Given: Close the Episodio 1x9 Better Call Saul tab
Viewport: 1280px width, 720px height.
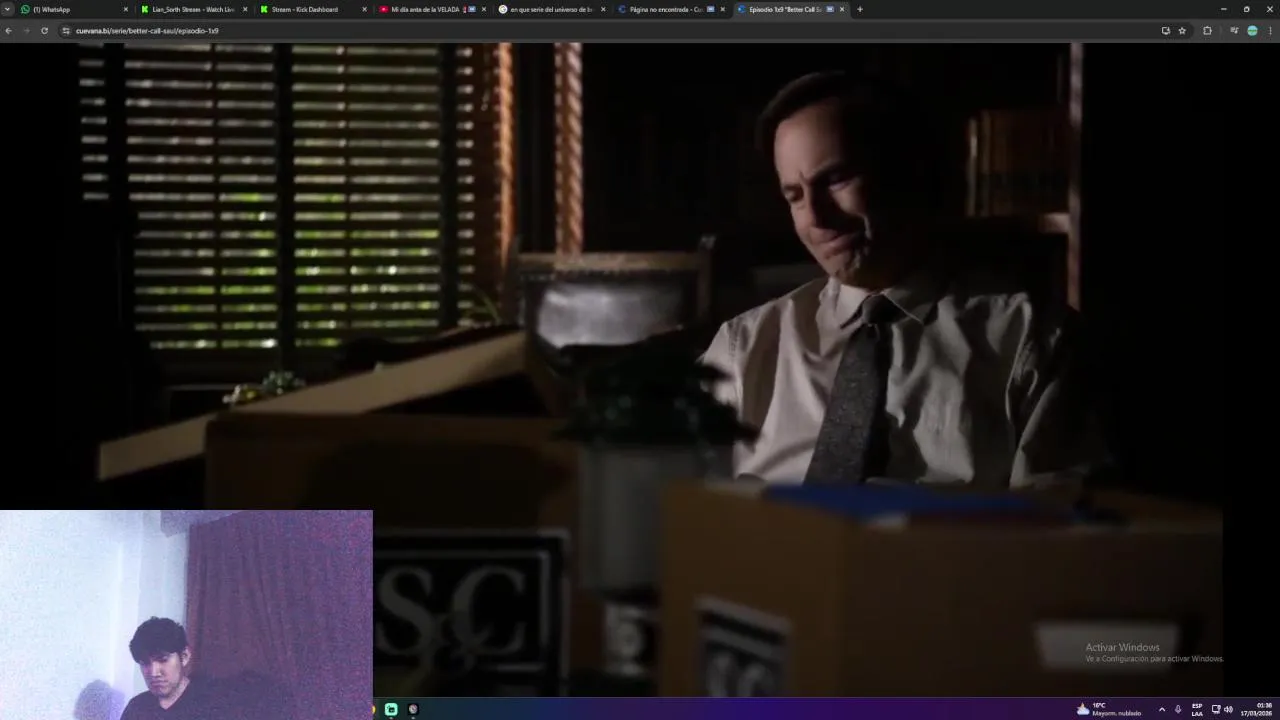Looking at the screenshot, I should coord(842,9).
